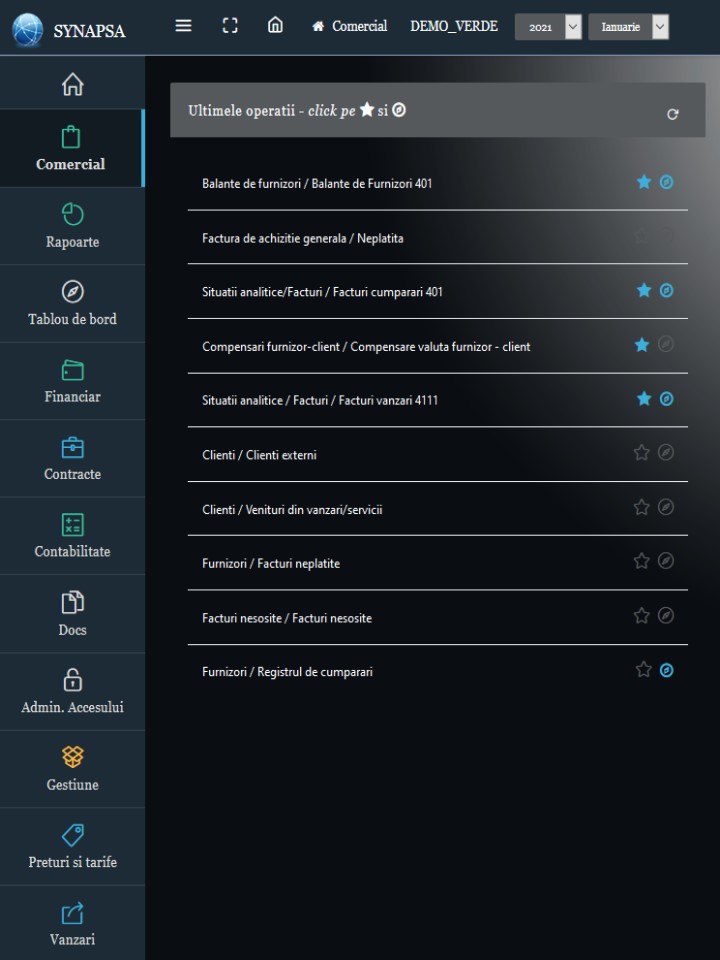Viewport: 720px width, 960px height.
Task: Open Financiar module in sidebar
Action: pyautogui.click(x=72, y=381)
